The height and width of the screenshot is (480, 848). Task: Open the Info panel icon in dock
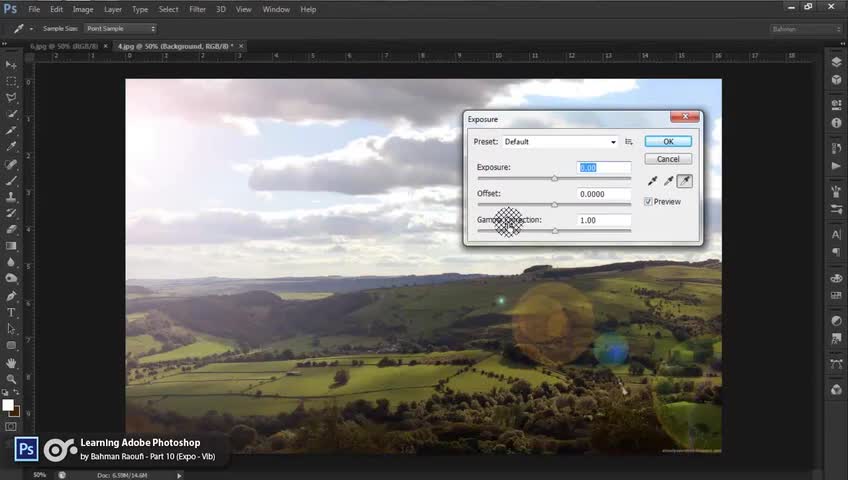836,123
